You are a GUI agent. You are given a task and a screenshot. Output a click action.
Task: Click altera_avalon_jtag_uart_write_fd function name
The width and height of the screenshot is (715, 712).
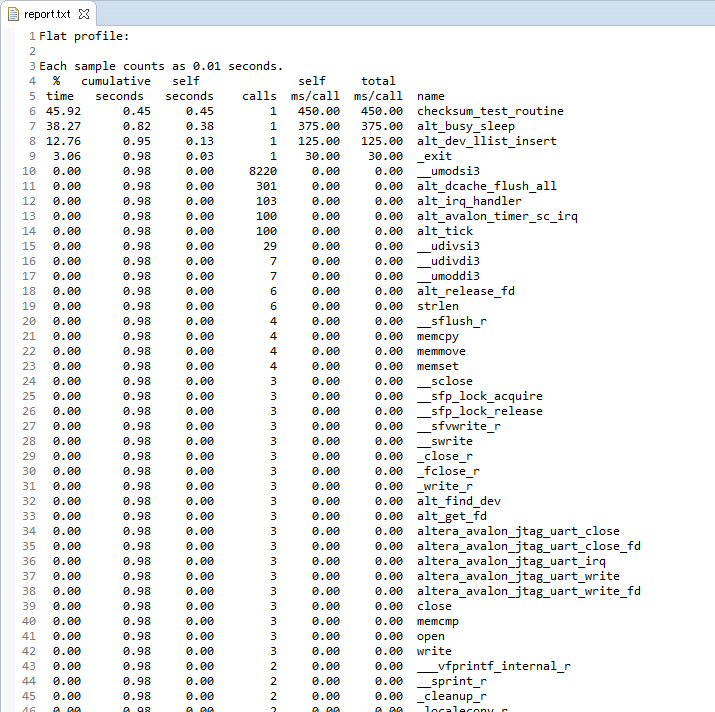pos(528,591)
